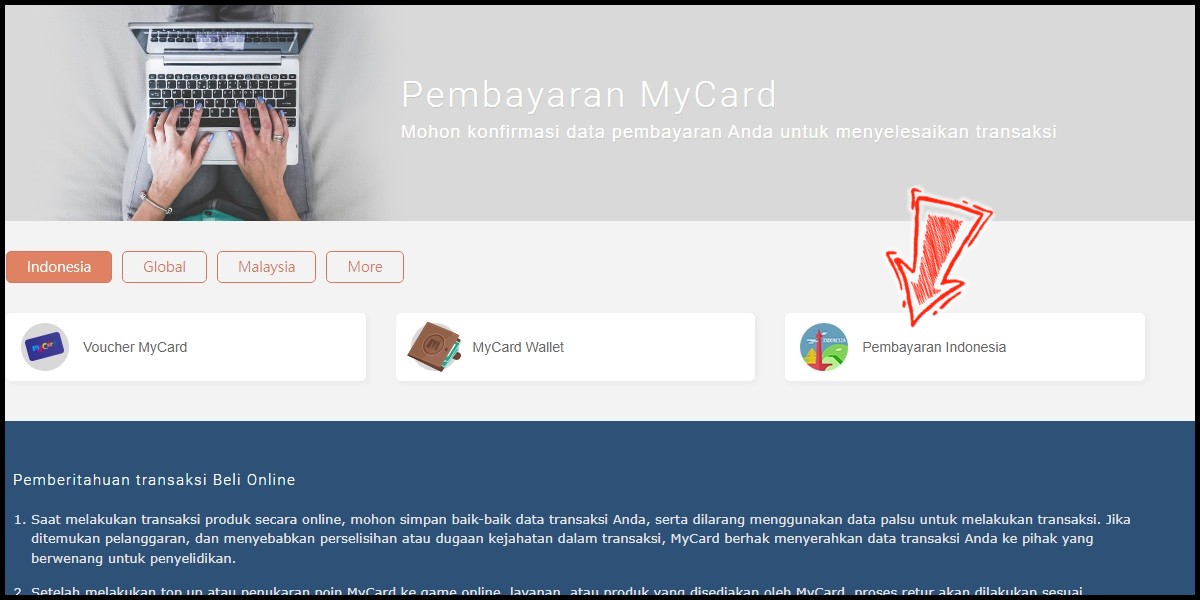Screen dimensions: 1200x600
Task: Choose the Pembayaran Indonesia payment option
Action: coord(965,347)
